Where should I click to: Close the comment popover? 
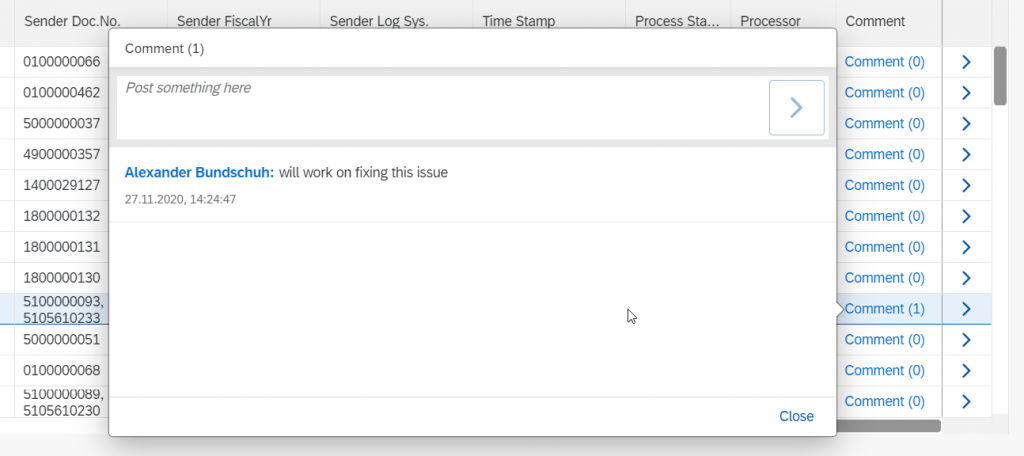pos(796,416)
